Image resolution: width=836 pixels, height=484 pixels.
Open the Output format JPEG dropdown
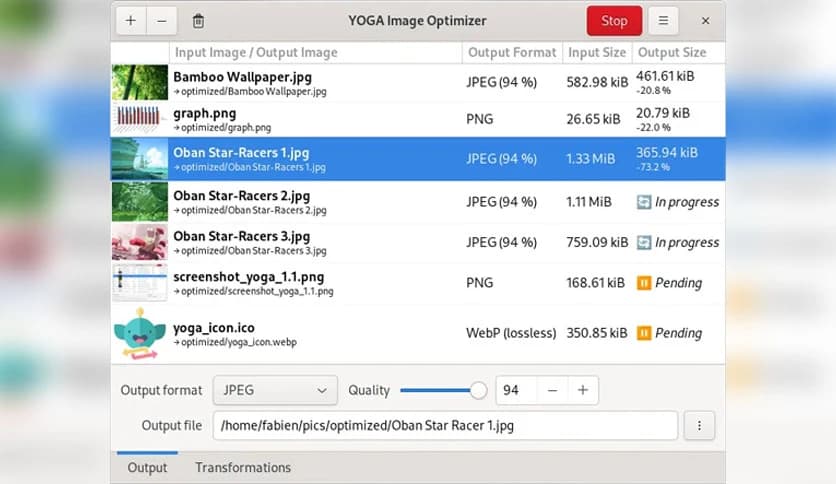click(275, 390)
